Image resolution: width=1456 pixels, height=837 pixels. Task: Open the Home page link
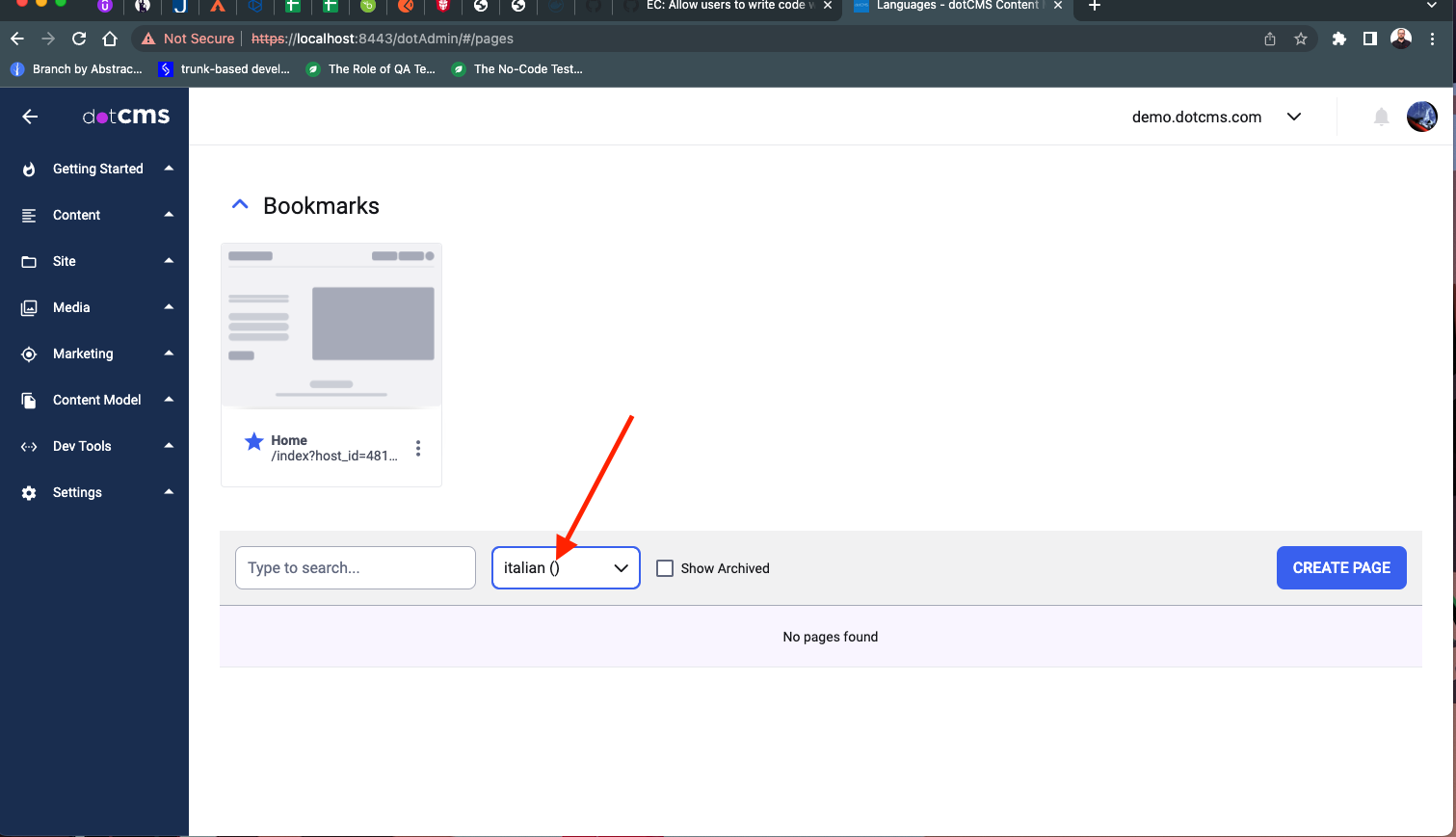[289, 440]
